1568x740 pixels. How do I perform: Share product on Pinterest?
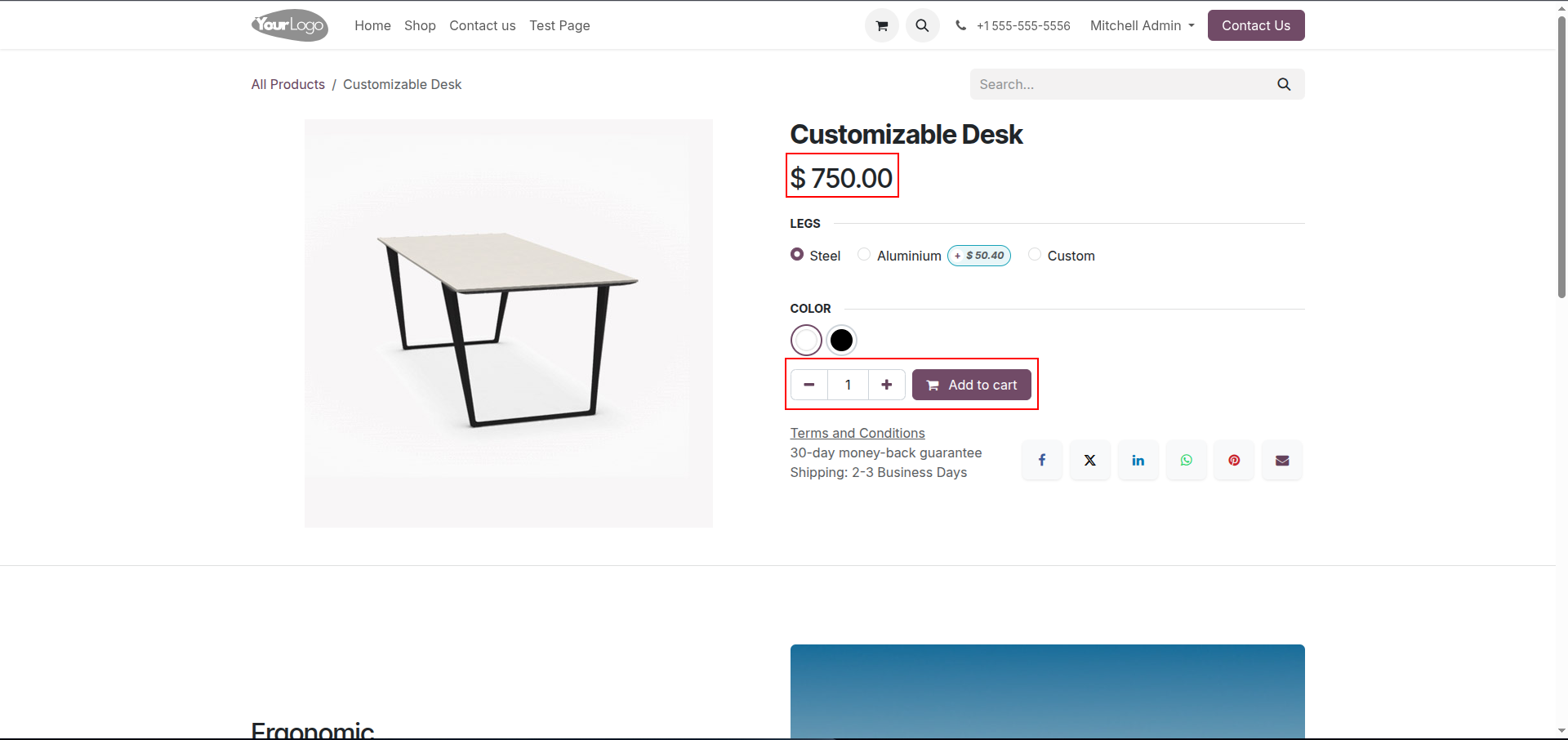click(1234, 461)
